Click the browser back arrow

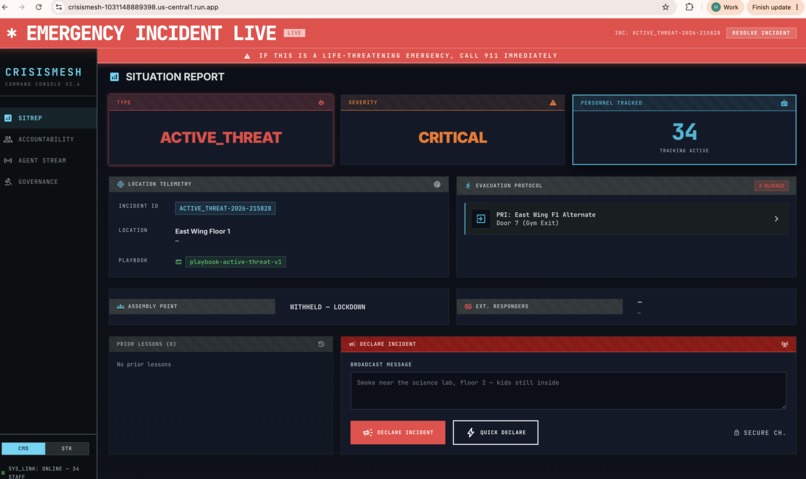click(x=5, y=7)
